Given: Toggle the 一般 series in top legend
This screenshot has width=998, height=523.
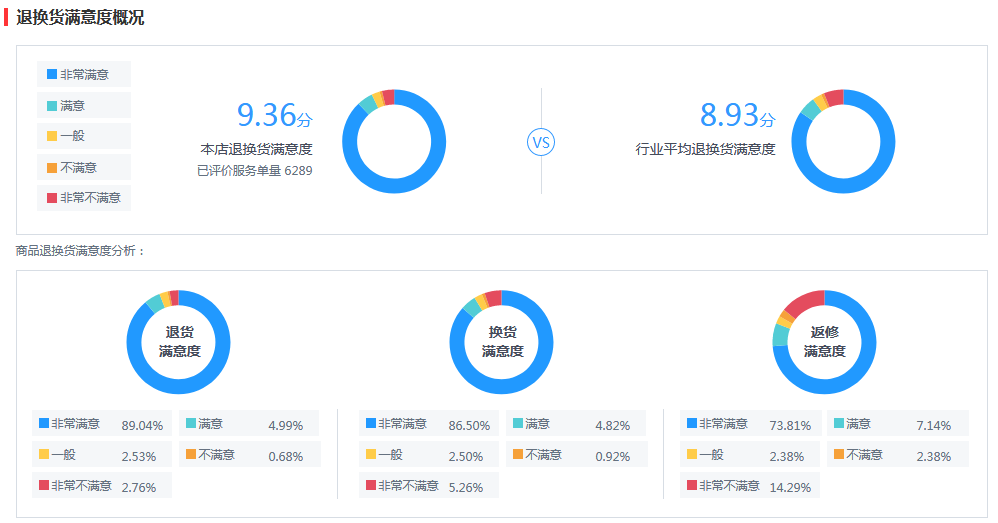Looking at the screenshot, I should coord(83,136).
